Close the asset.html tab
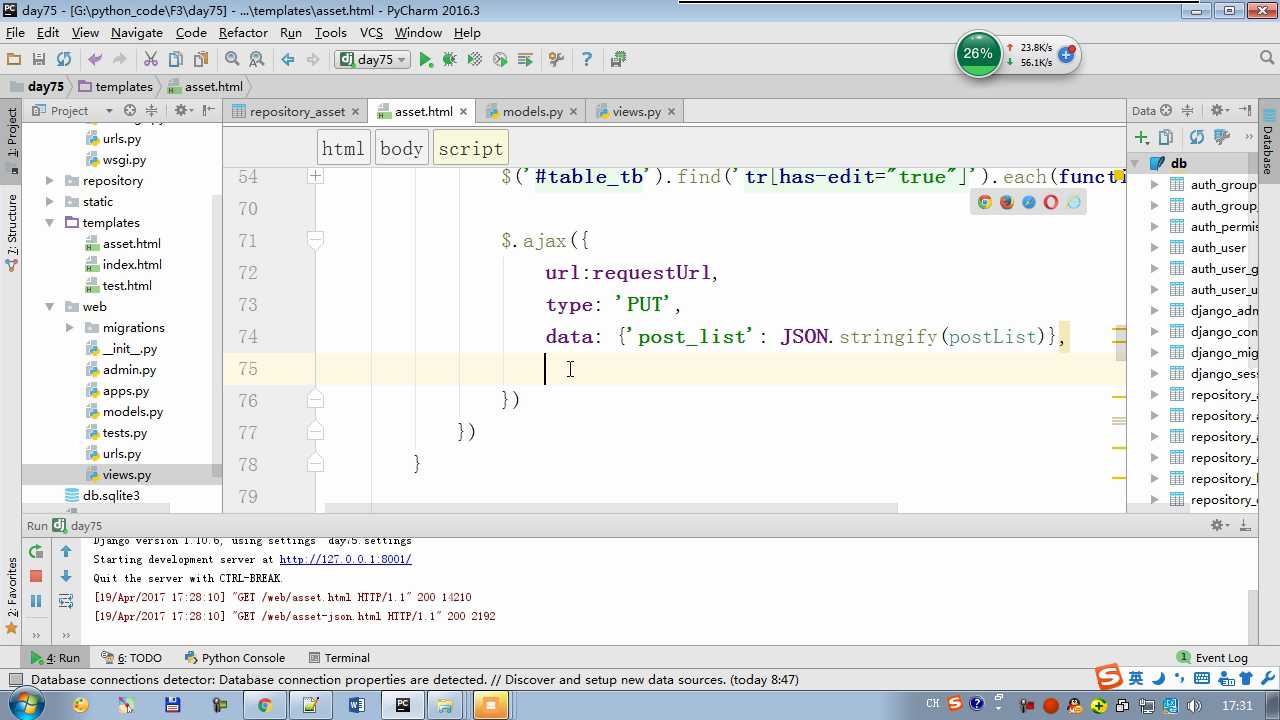 coord(464,112)
